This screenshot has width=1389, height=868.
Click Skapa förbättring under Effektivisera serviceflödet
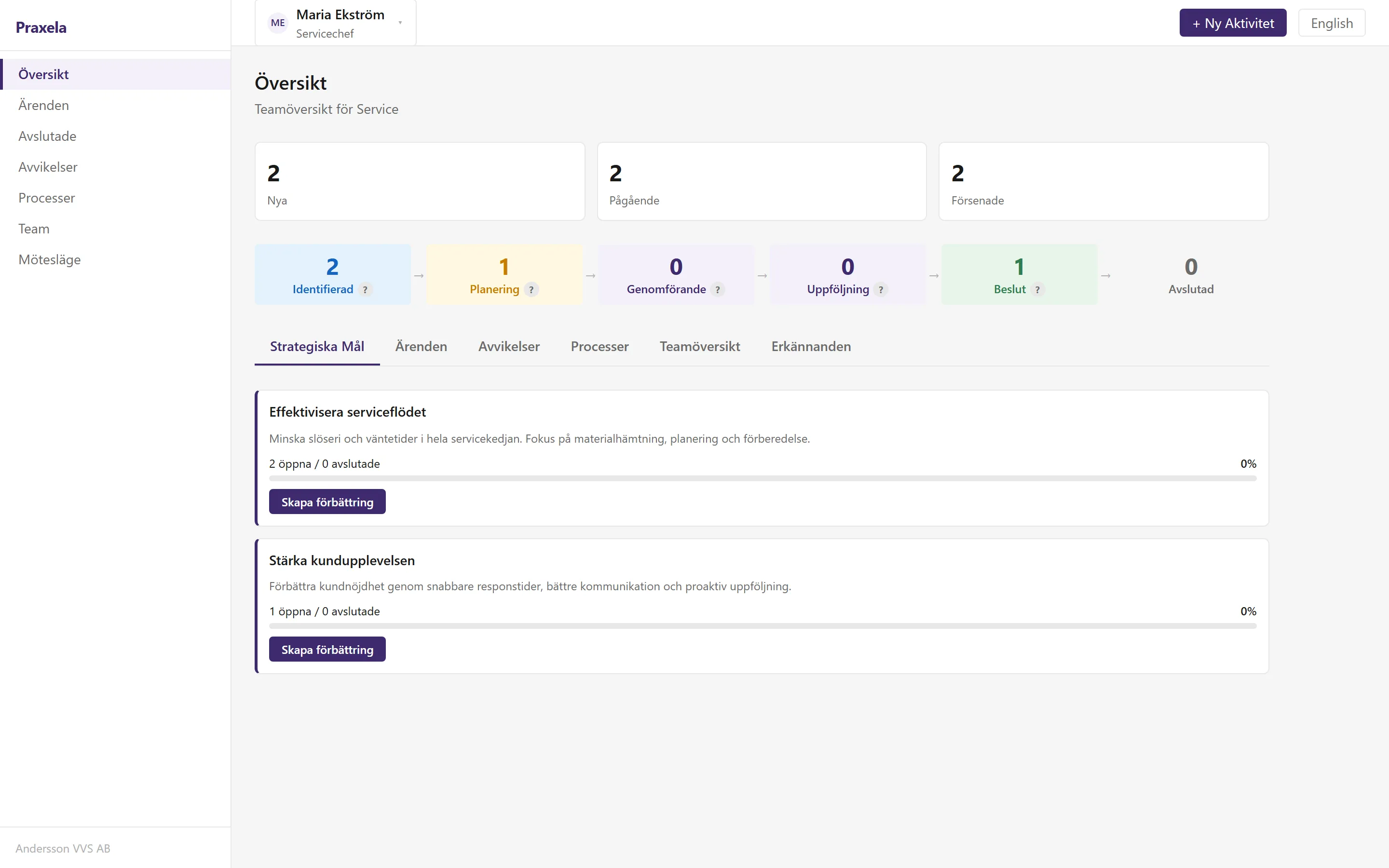coord(327,502)
